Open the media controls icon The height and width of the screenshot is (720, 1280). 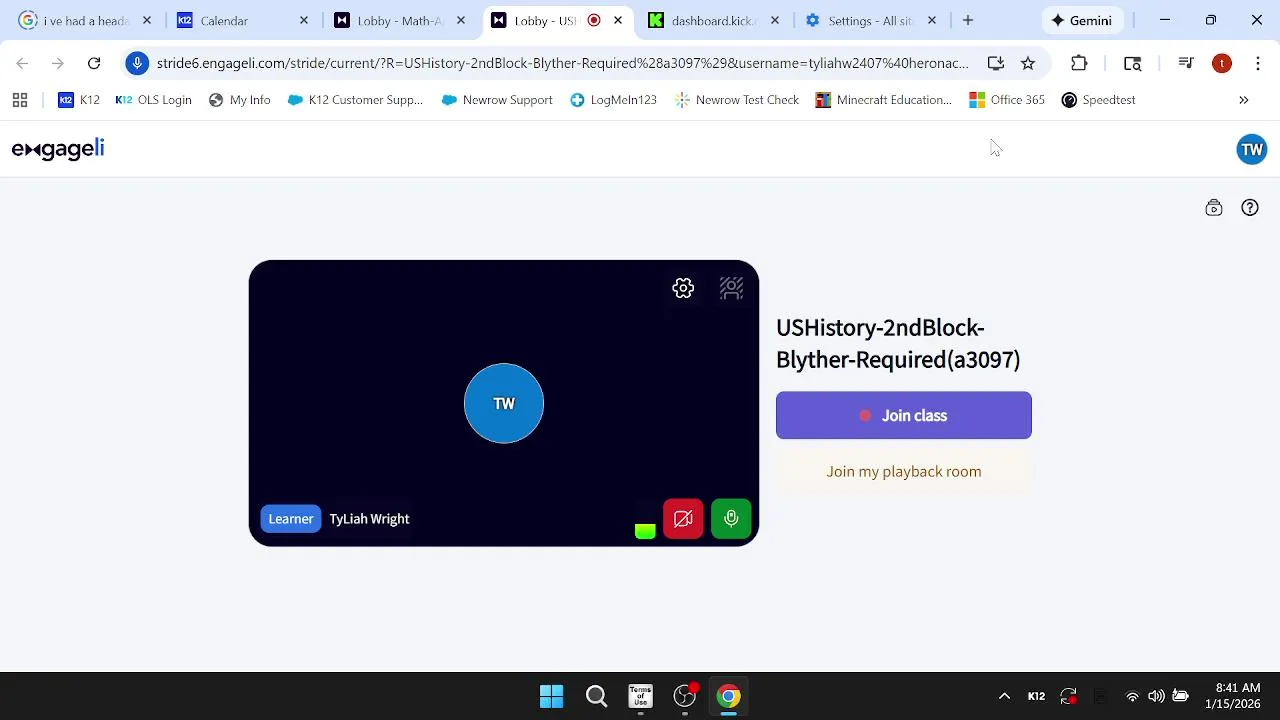tap(1186, 63)
